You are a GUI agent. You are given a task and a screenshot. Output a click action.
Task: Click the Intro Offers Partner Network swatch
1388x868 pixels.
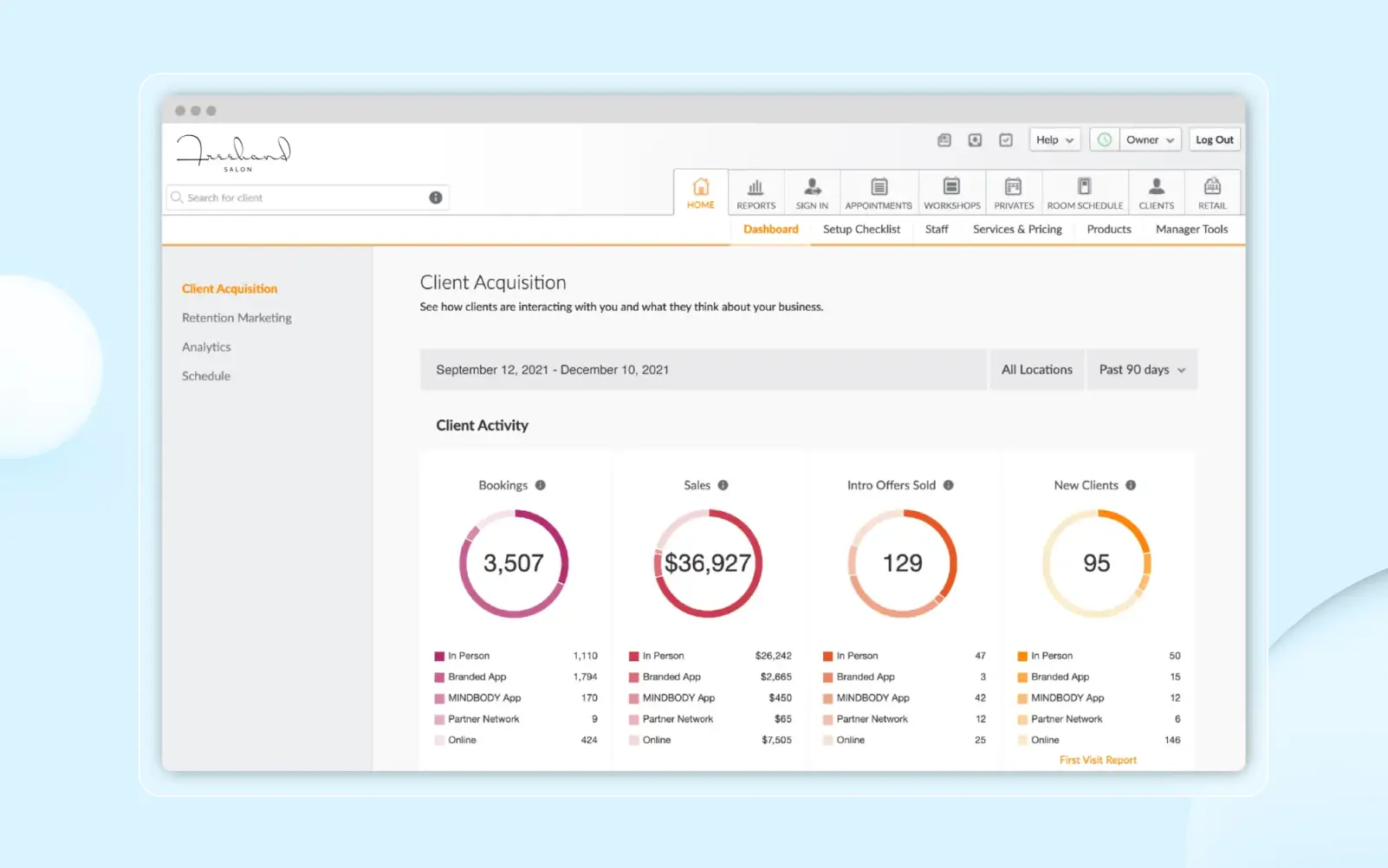point(828,719)
